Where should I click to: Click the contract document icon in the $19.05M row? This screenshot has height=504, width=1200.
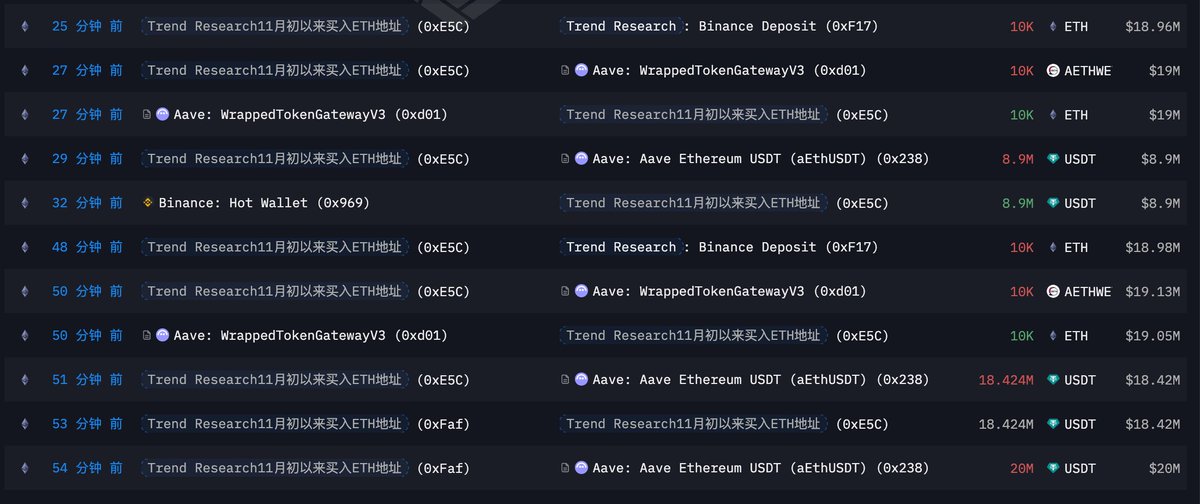click(147, 336)
